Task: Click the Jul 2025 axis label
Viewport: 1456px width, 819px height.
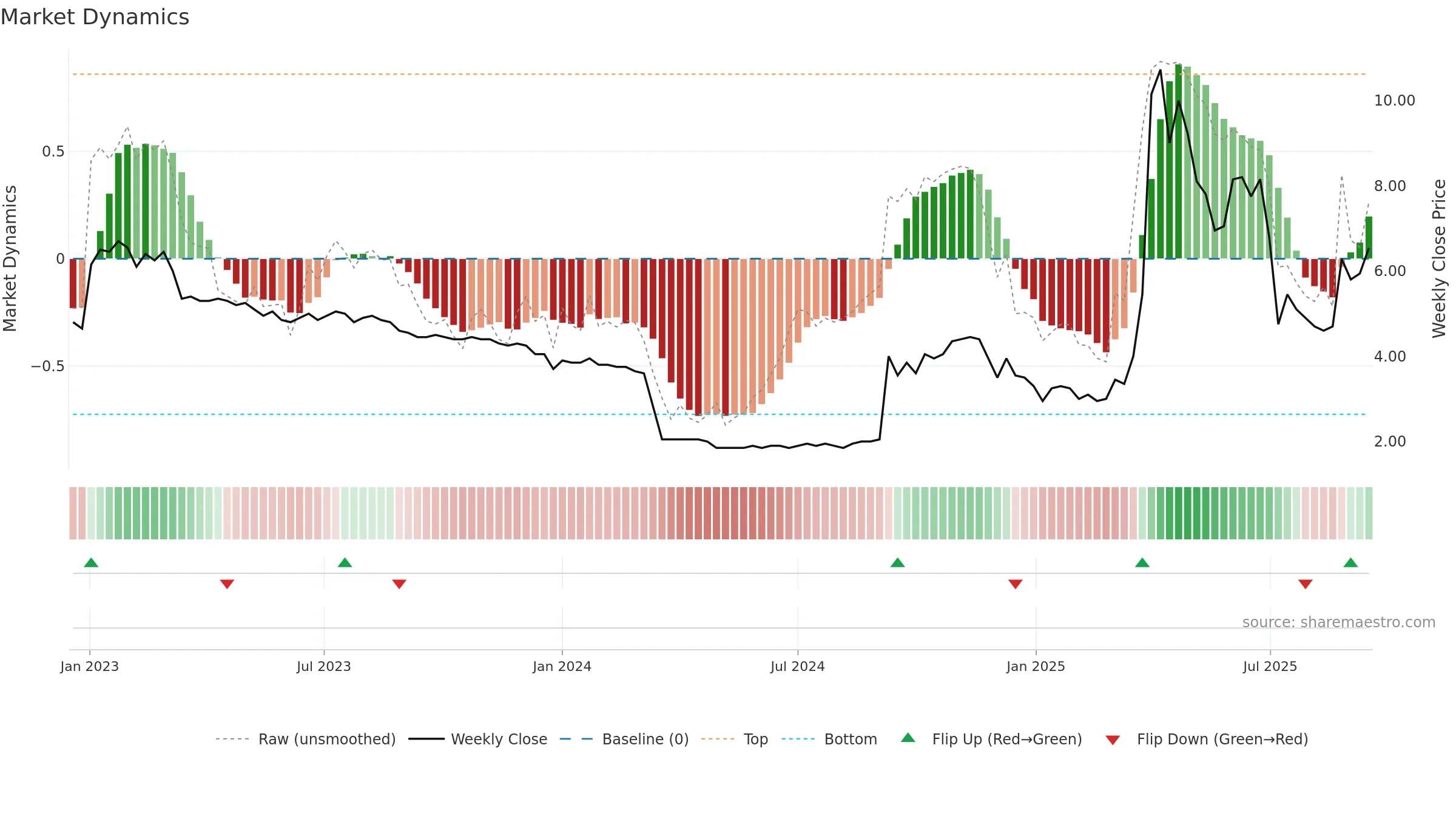Action: click(1270, 666)
